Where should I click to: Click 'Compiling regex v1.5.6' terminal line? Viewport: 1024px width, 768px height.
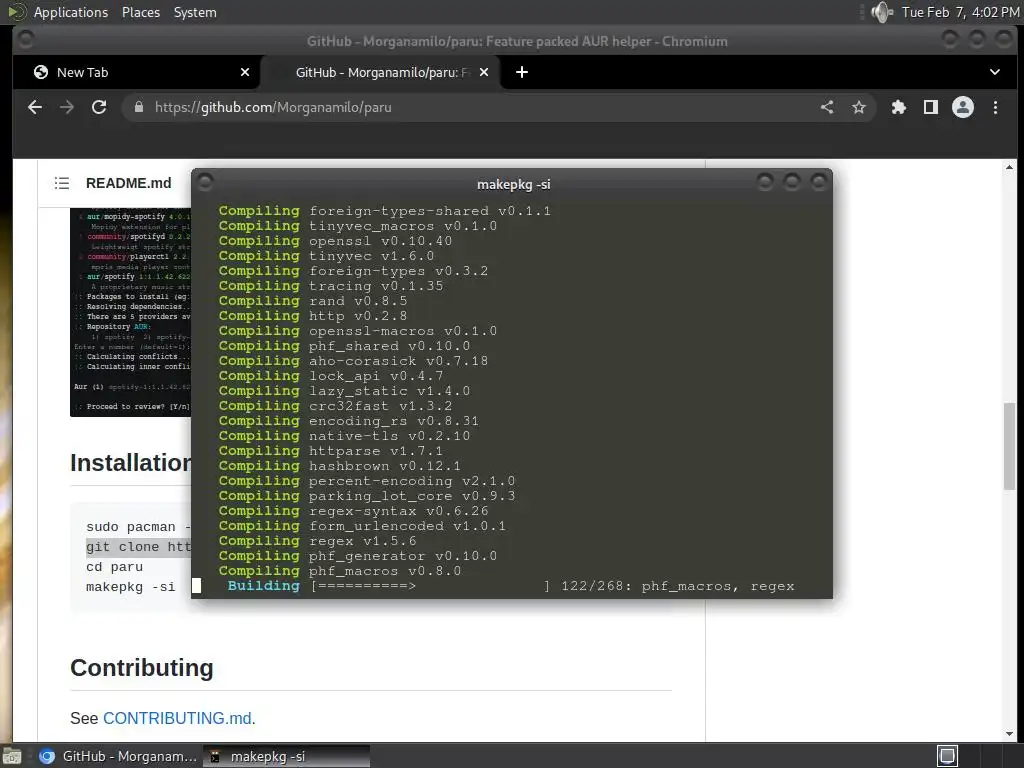pos(317,541)
